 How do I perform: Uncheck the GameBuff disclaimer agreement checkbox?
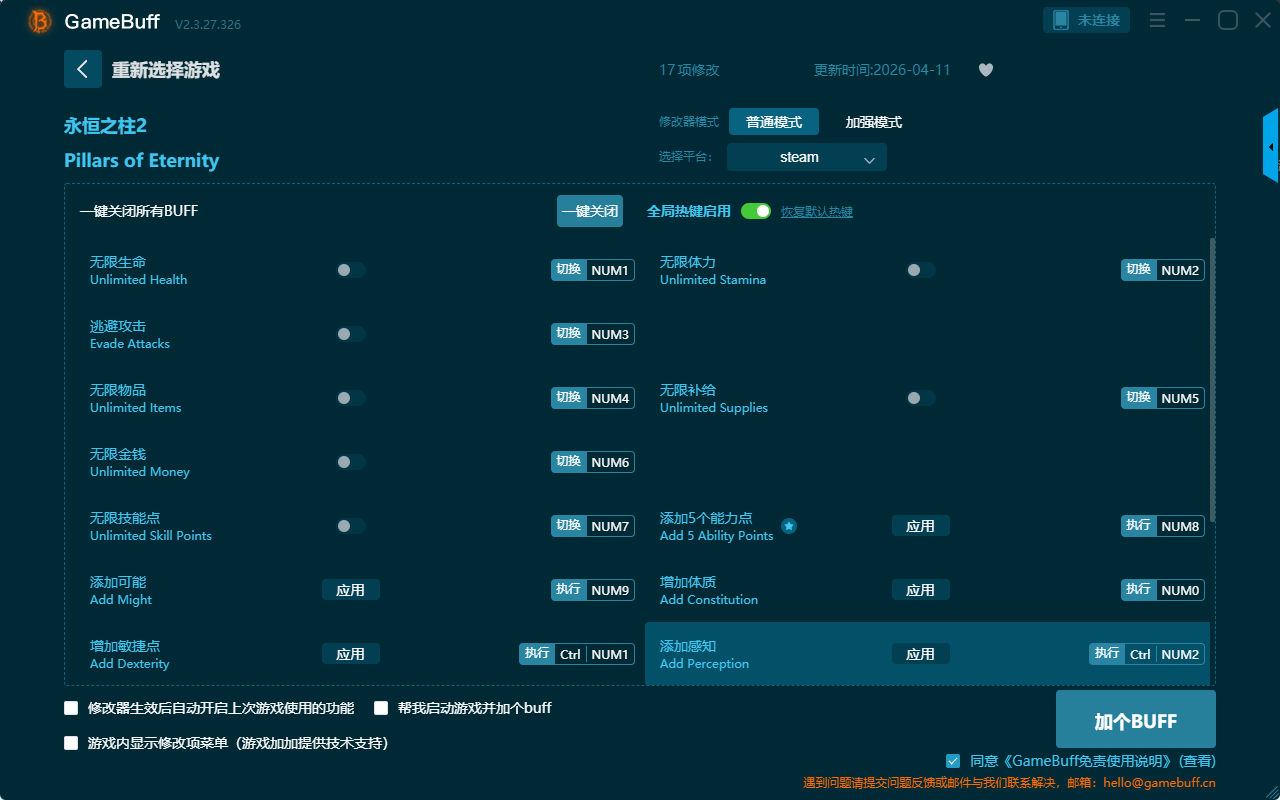[953, 761]
